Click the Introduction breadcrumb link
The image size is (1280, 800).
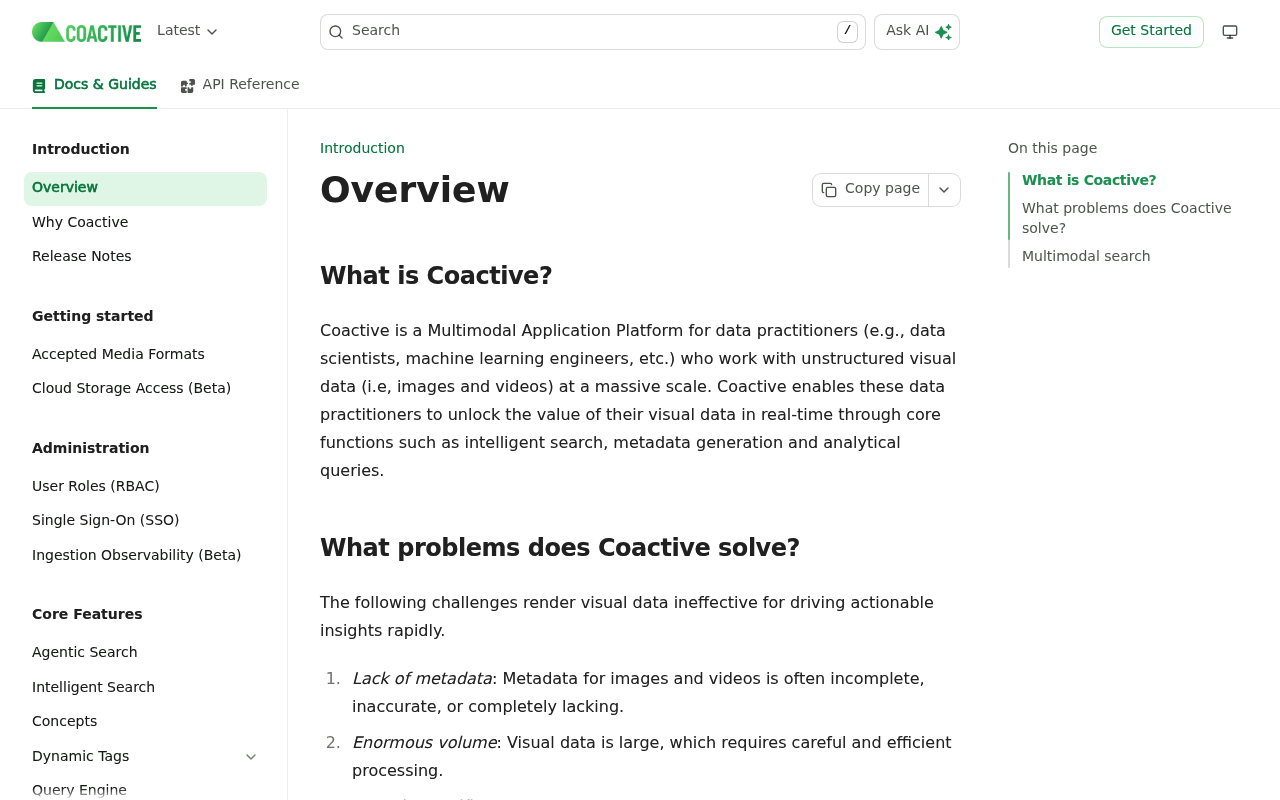pos(362,148)
